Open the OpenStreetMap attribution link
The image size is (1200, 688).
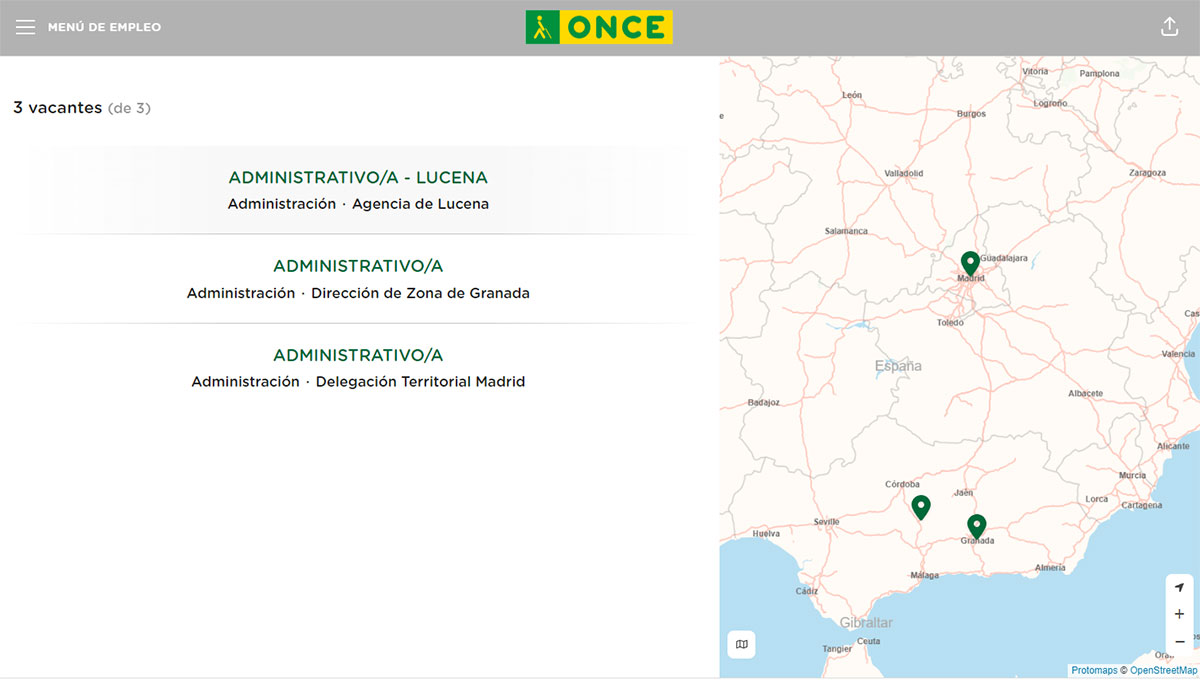(1163, 671)
